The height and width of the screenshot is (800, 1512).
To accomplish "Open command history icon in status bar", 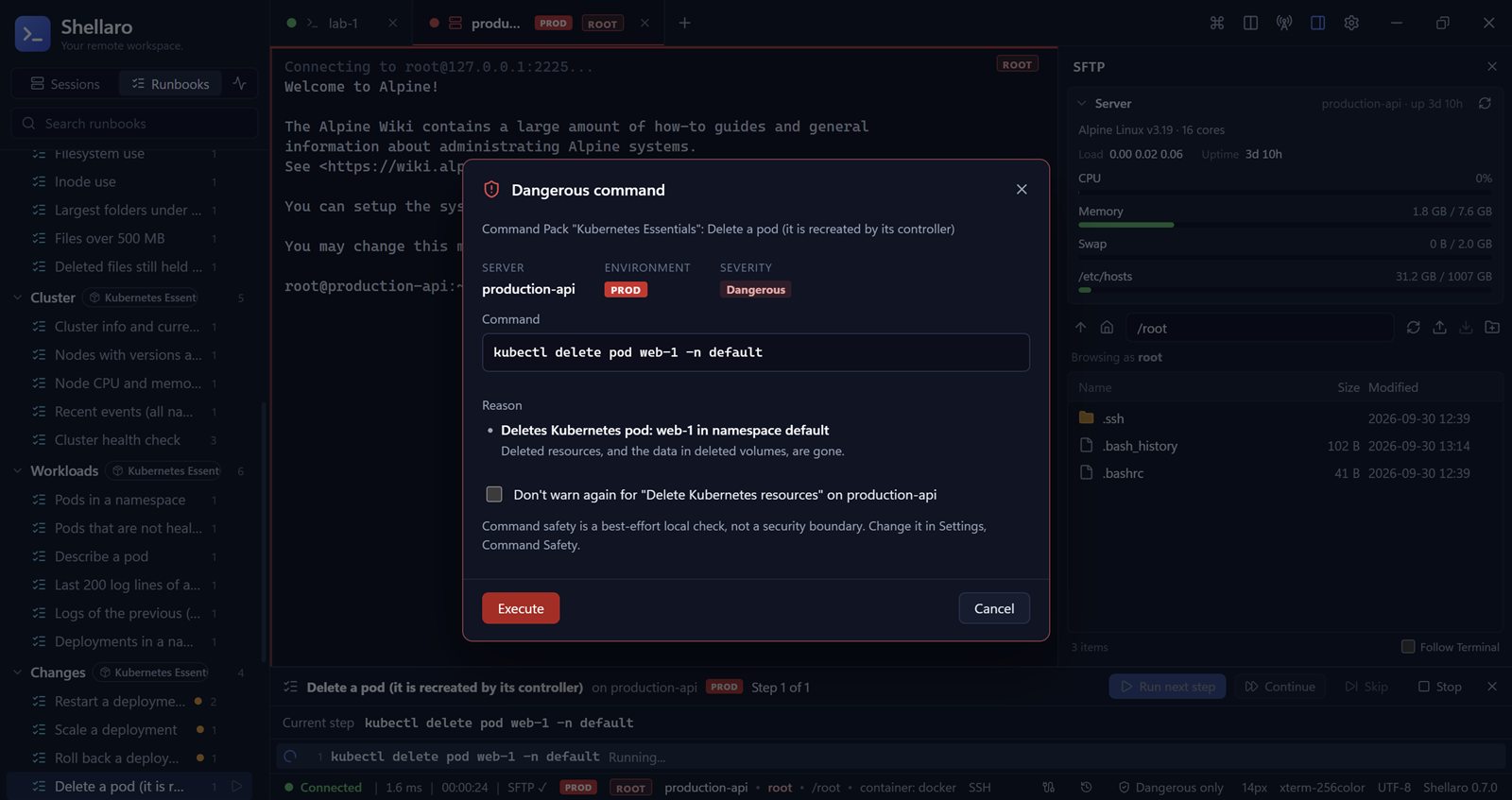I will [x=1086, y=787].
